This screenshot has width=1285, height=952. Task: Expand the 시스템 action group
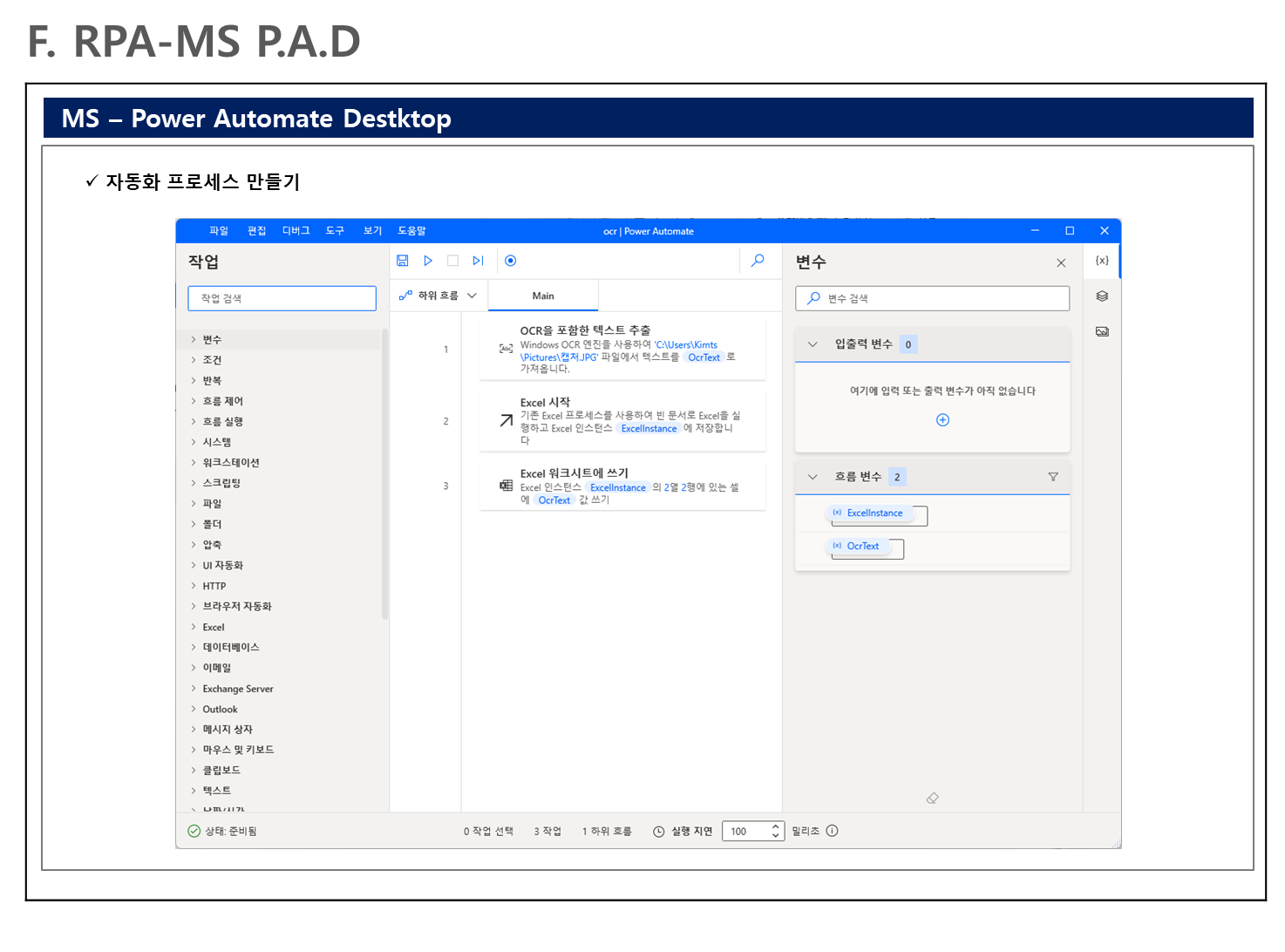pyautogui.click(x=194, y=442)
